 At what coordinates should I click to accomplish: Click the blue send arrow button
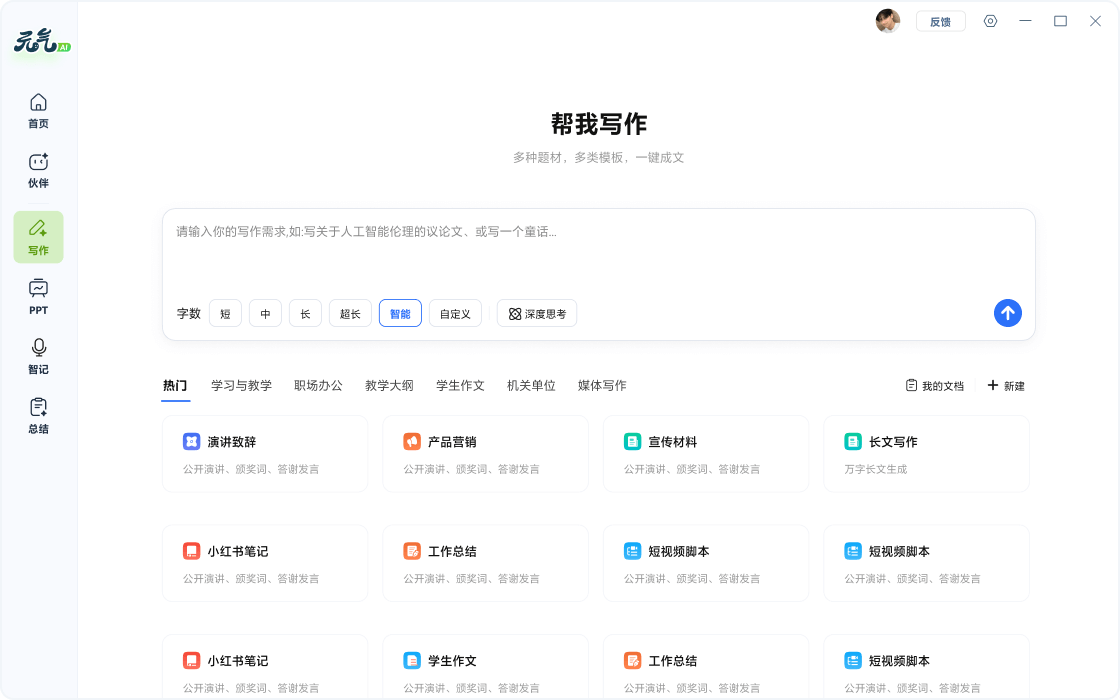pyautogui.click(x=1007, y=313)
